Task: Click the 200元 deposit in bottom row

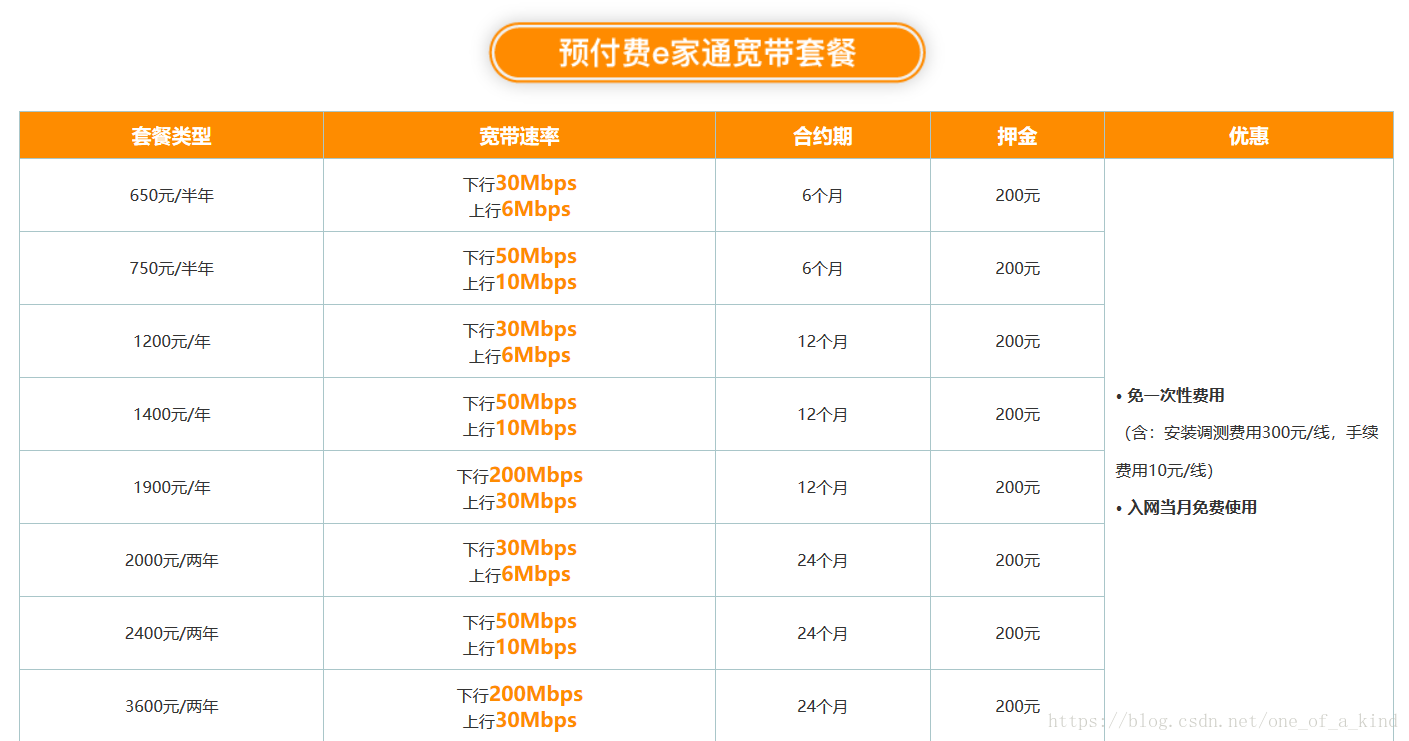Action: pyautogui.click(x=1017, y=705)
